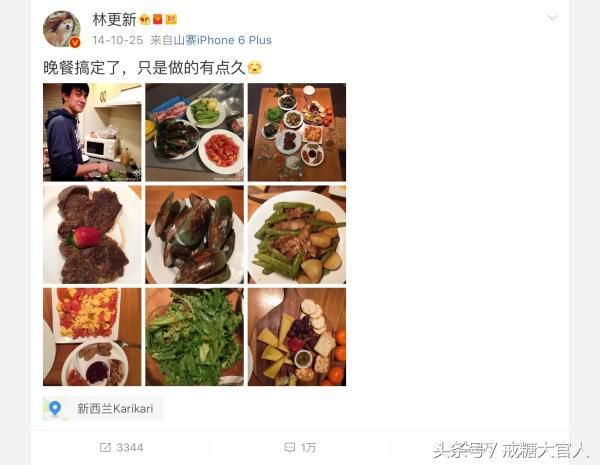The width and height of the screenshot is (600, 465).
Task: Open photo of man cooking in kitchen
Action: (92, 132)
